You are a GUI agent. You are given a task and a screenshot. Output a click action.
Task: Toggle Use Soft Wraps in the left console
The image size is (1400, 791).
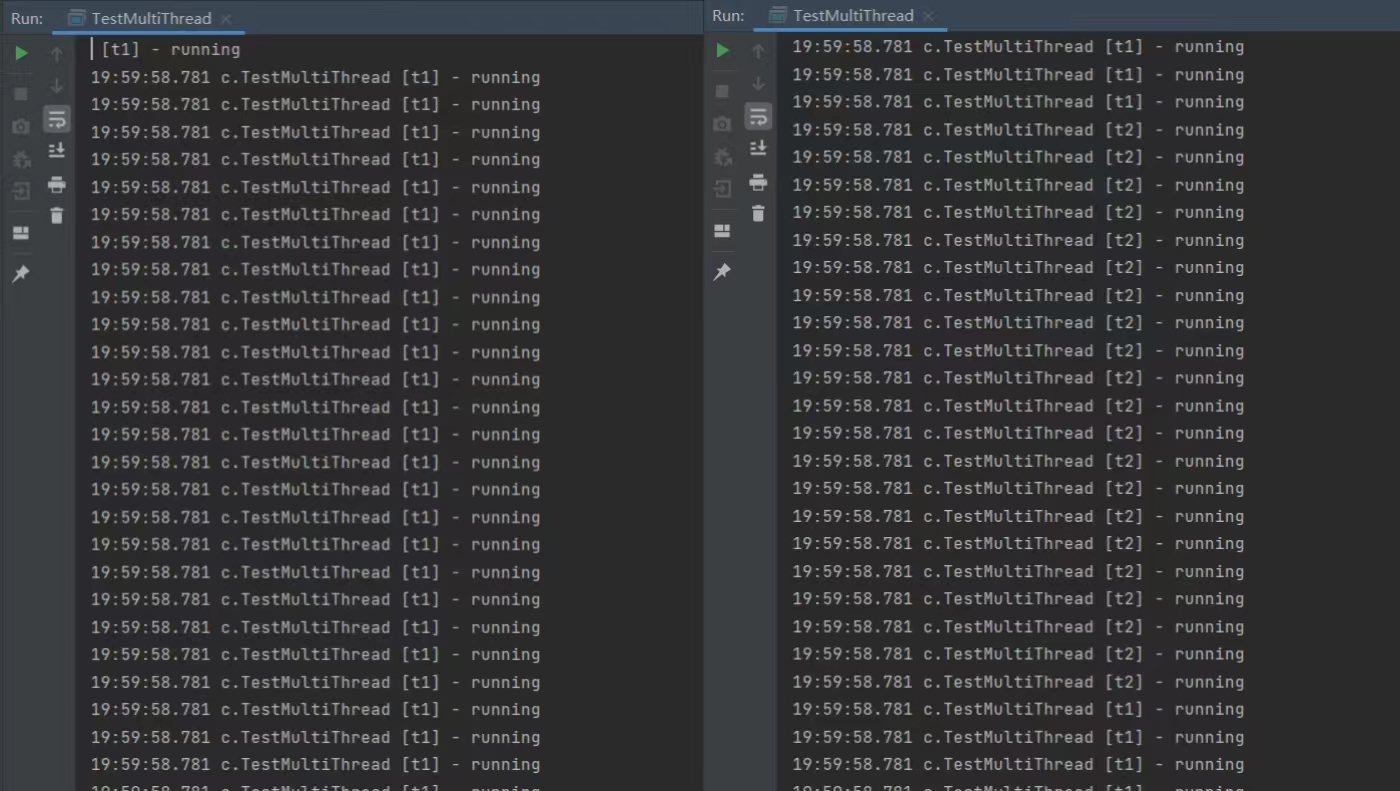[56, 118]
